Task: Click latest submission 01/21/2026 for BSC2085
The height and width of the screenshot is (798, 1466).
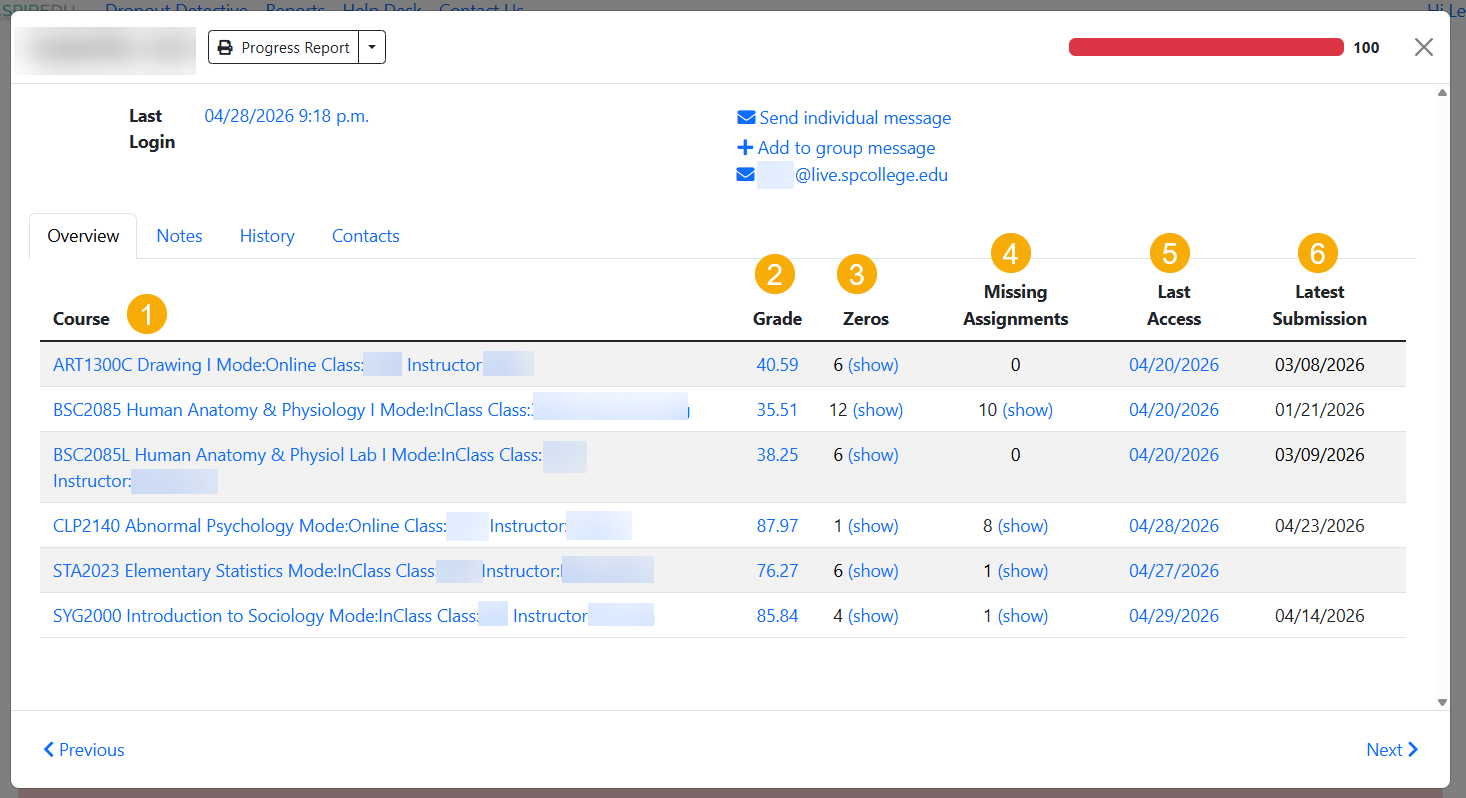Action: tap(1319, 410)
